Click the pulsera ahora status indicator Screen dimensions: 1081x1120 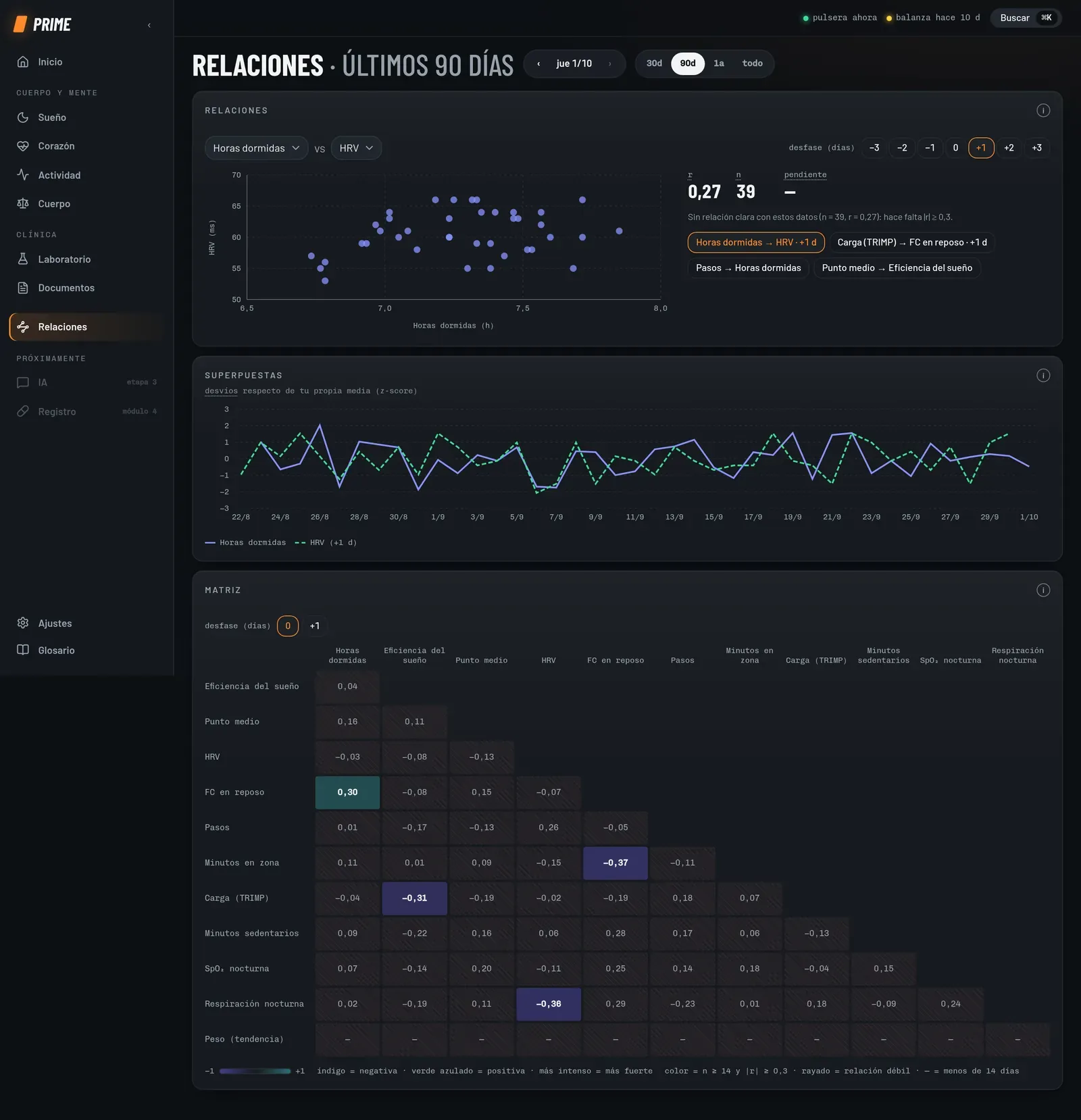click(840, 18)
